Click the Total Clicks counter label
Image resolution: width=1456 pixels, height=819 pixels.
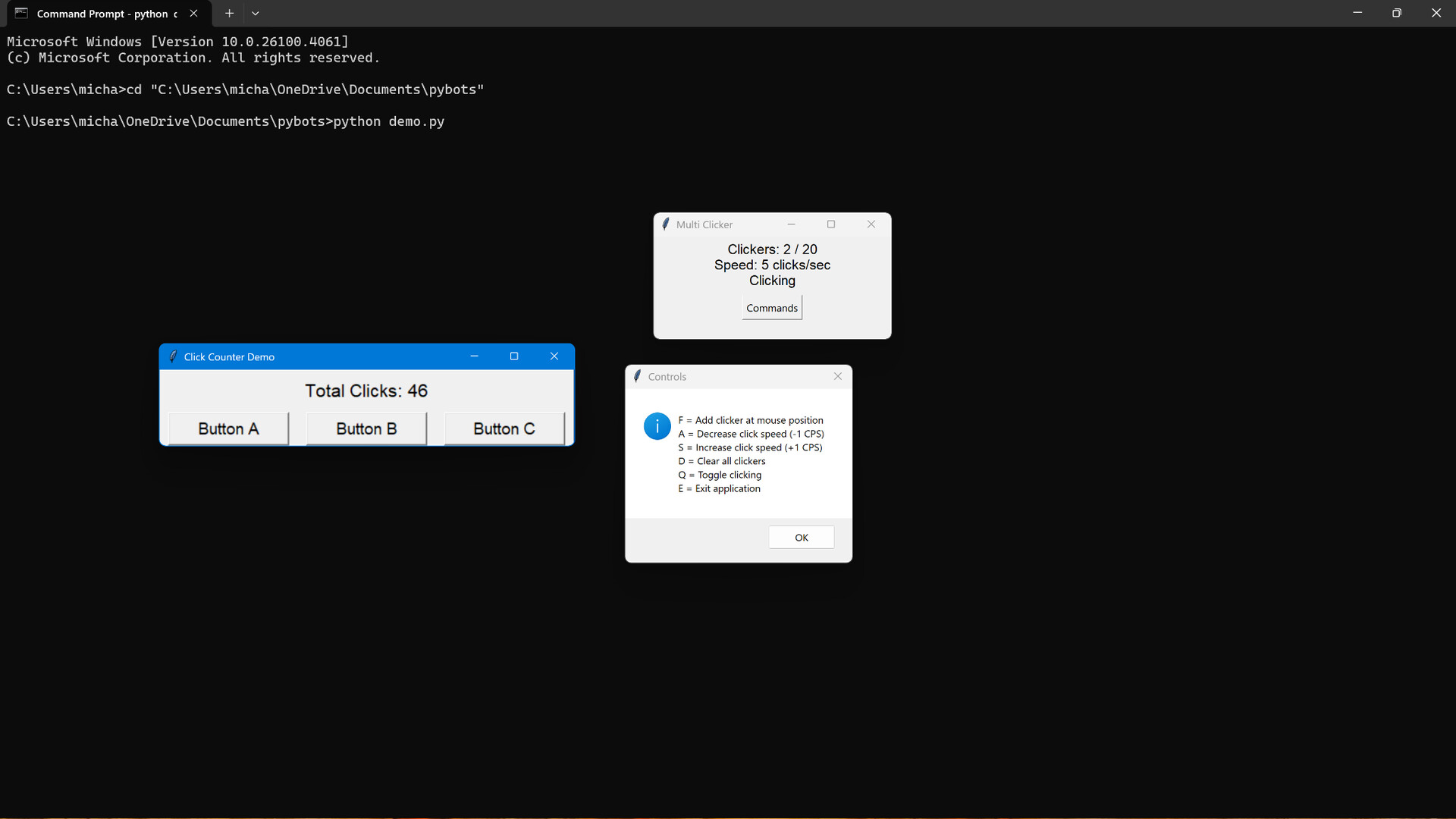coord(366,391)
